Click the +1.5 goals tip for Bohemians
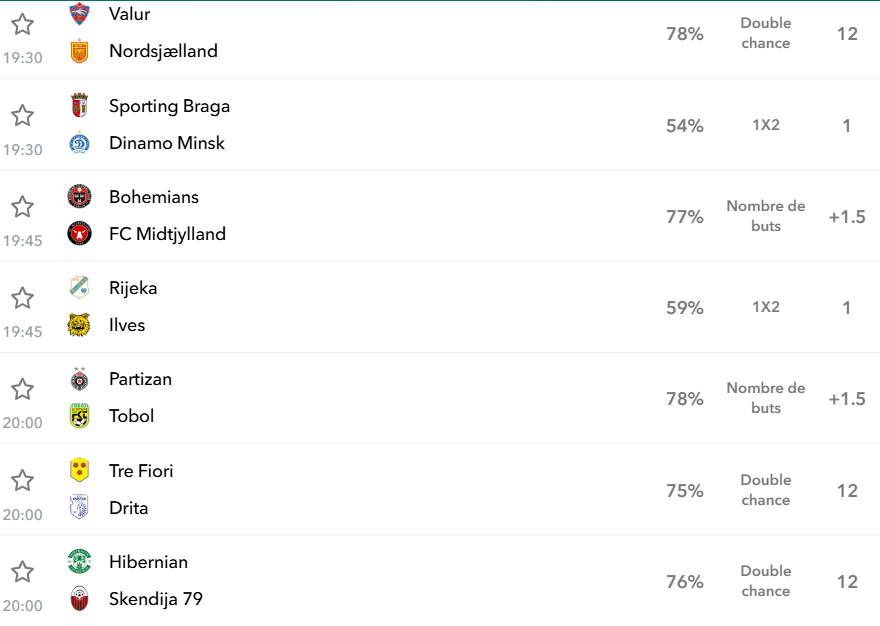Viewport: 880px width, 626px height. (847, 217)
